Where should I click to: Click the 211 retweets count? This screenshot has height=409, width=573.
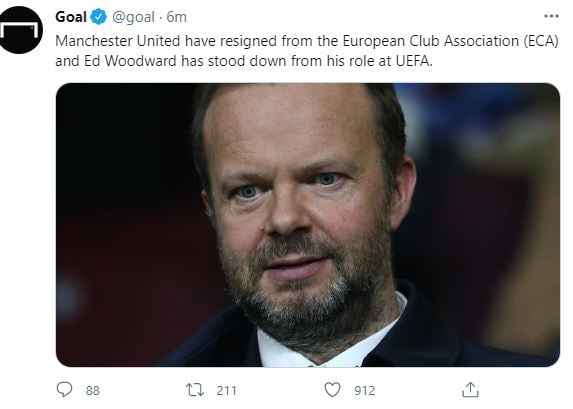pyautogui.click(x=226, y=391)
